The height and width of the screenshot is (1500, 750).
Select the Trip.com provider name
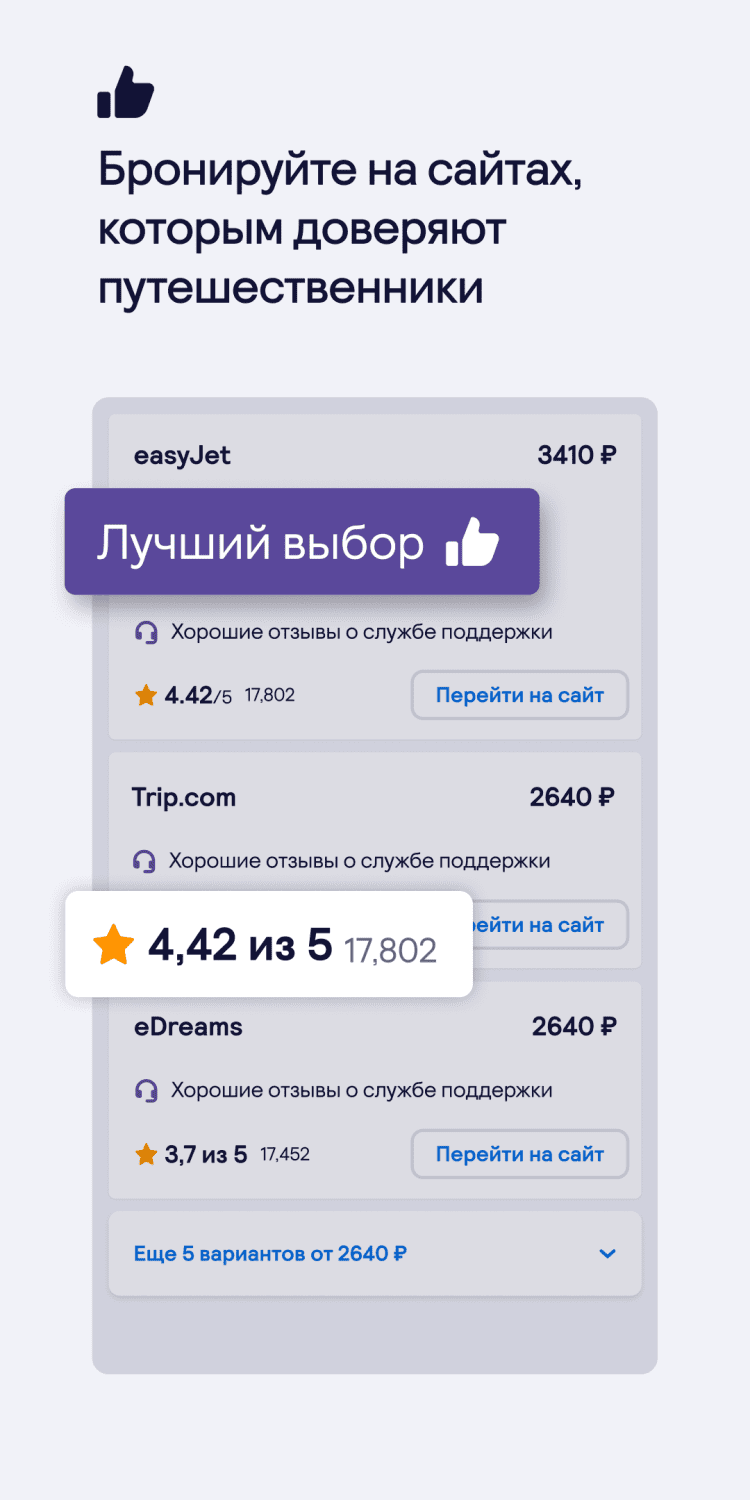[x=184, y=797]
